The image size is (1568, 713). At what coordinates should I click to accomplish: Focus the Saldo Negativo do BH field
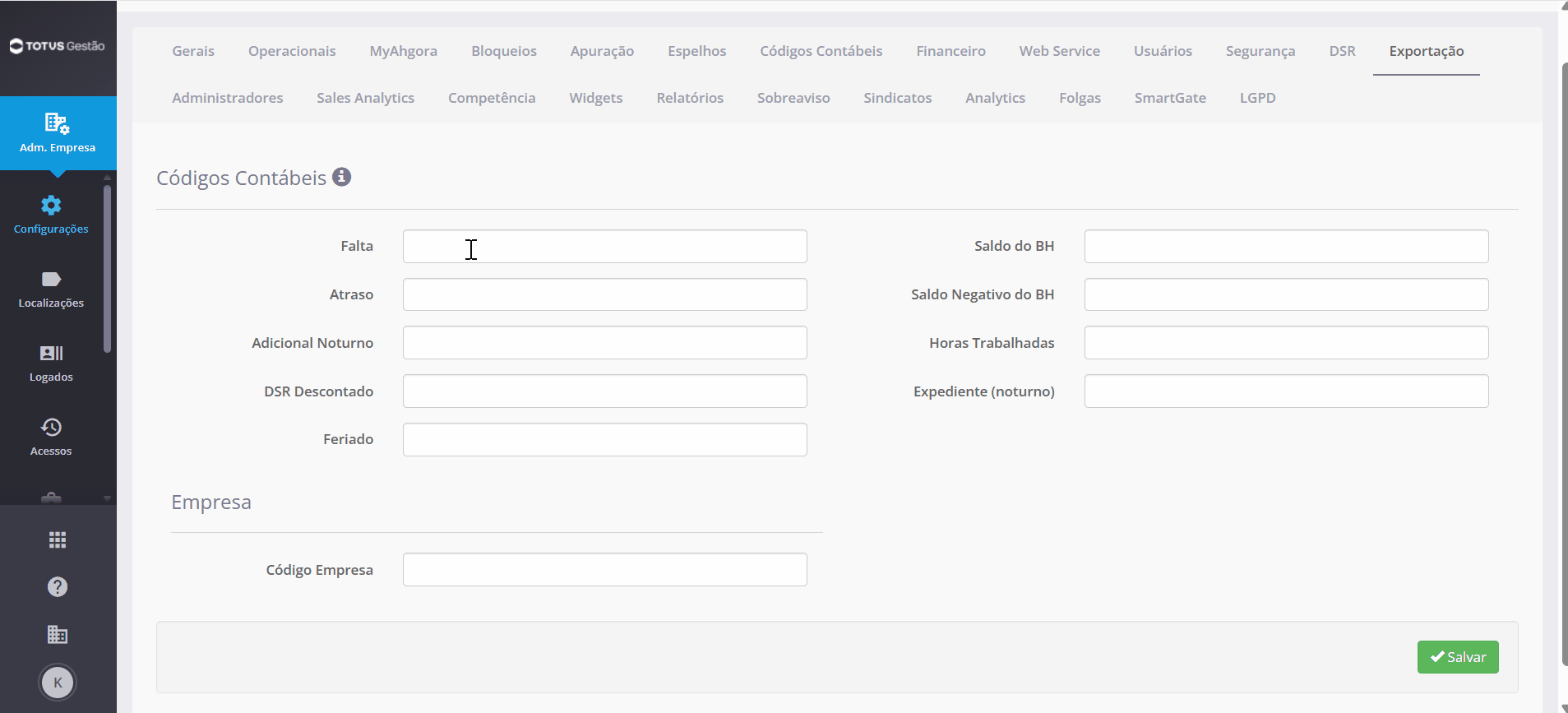pyautogui.click(x=1286, y=294)
